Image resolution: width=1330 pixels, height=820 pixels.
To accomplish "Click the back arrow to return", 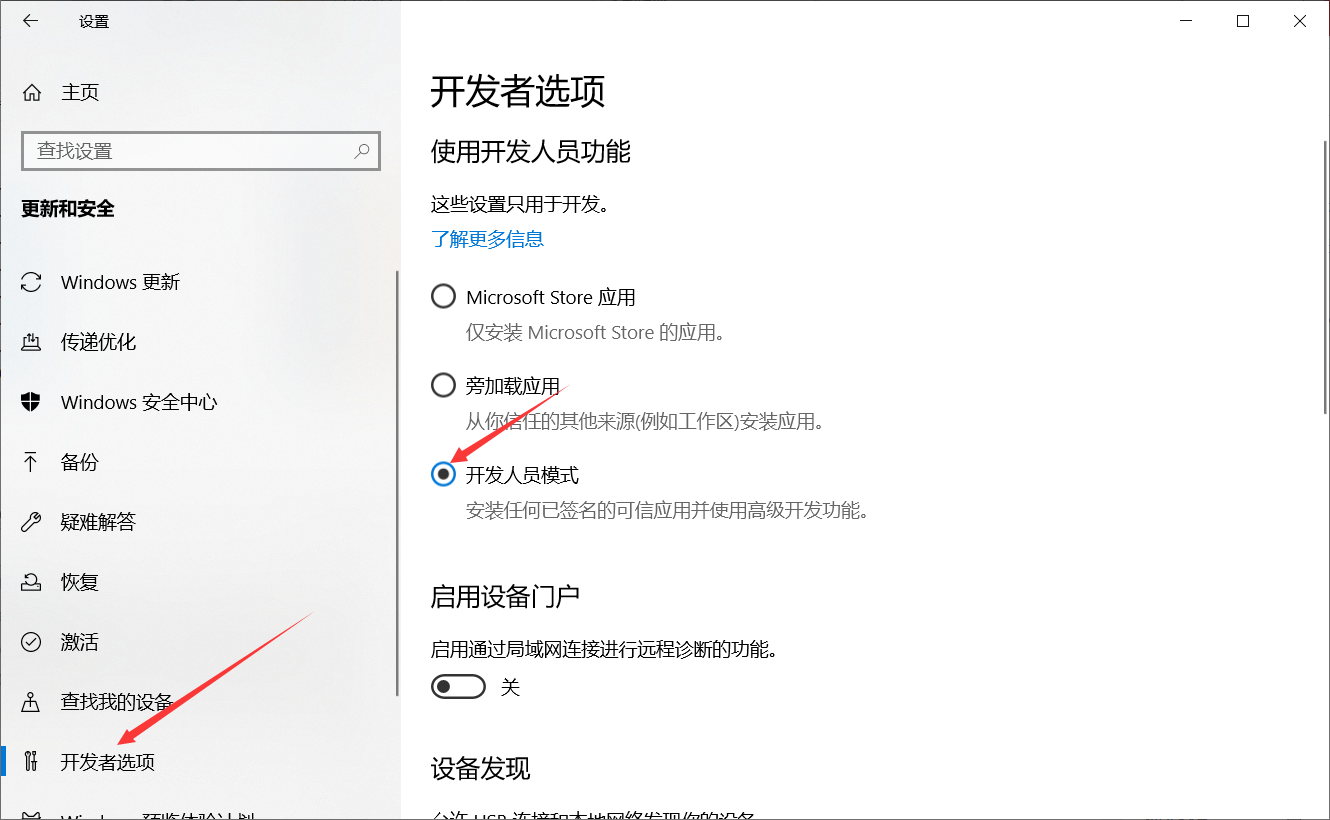I will click(30, 20).
